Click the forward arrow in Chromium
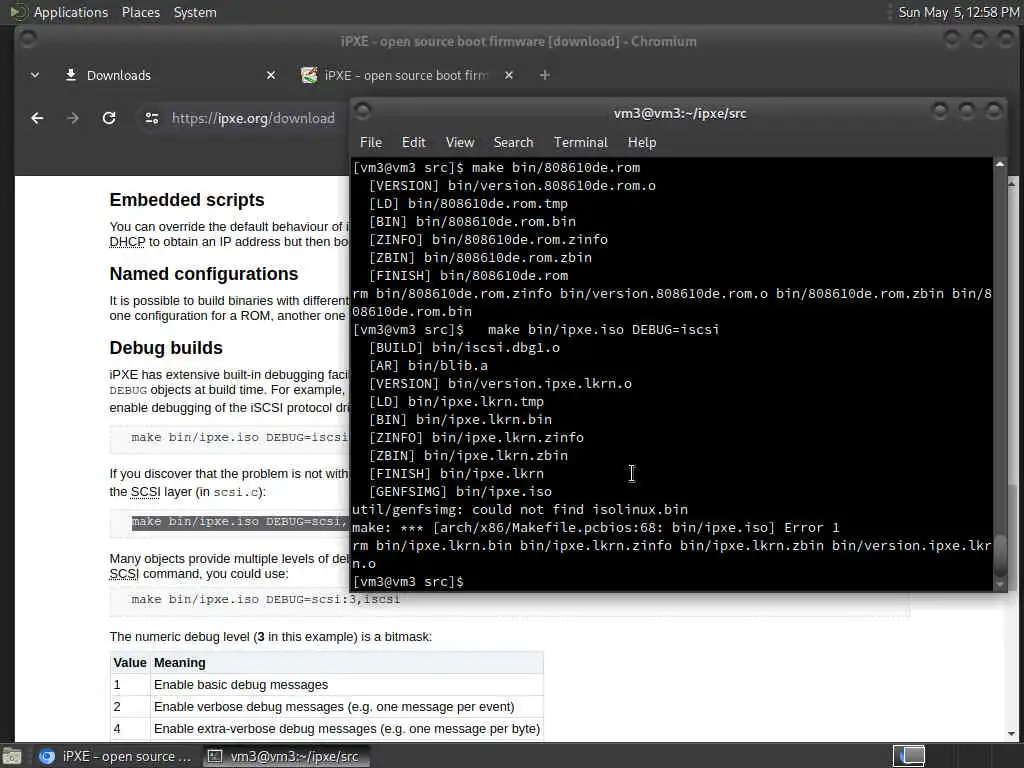This screenshot has height=768, width=1024. coord(73,118)
